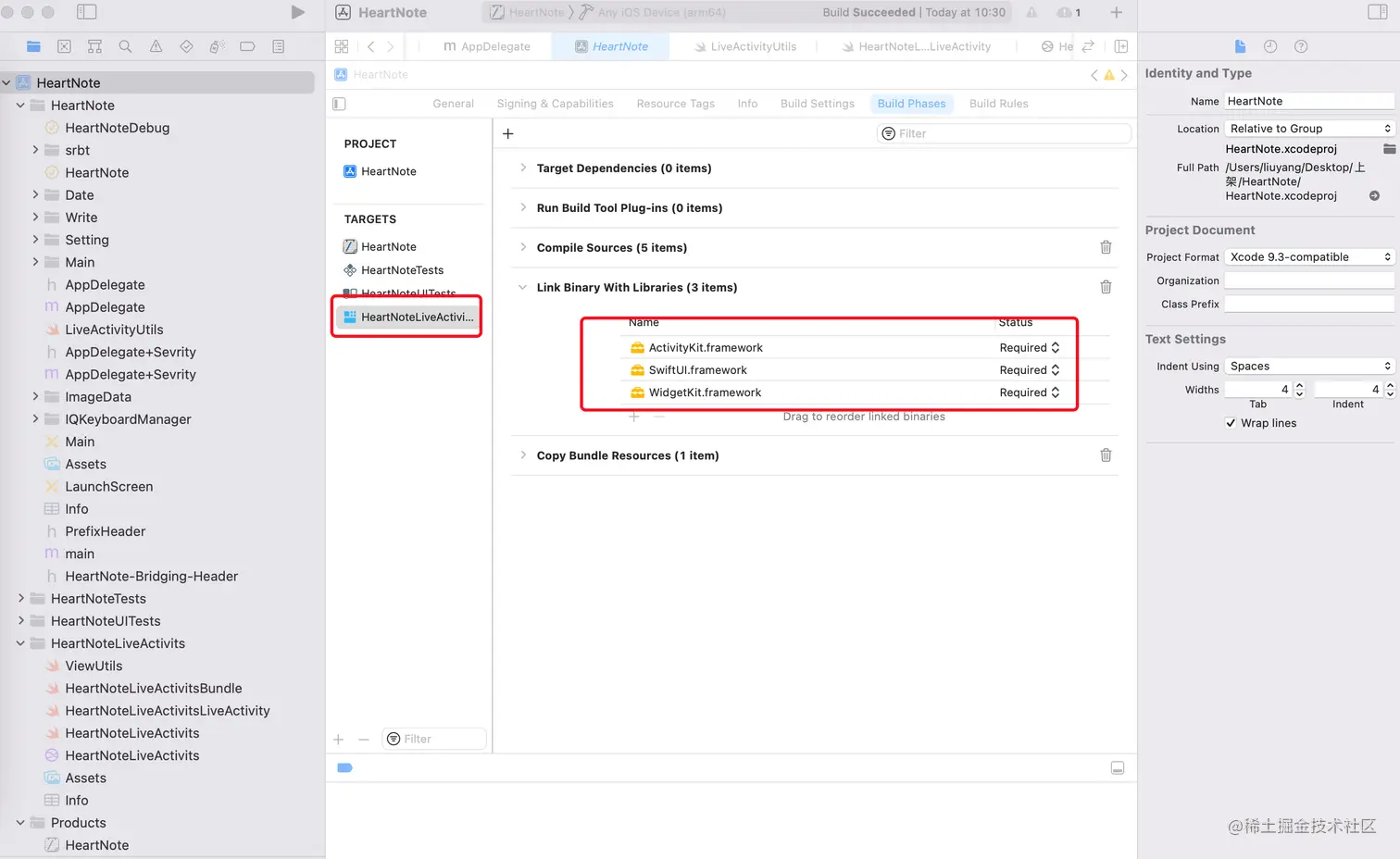Switch to Signing & Capabilities tab
This screenshot has height=859, width=1400.
click(555, 104)
